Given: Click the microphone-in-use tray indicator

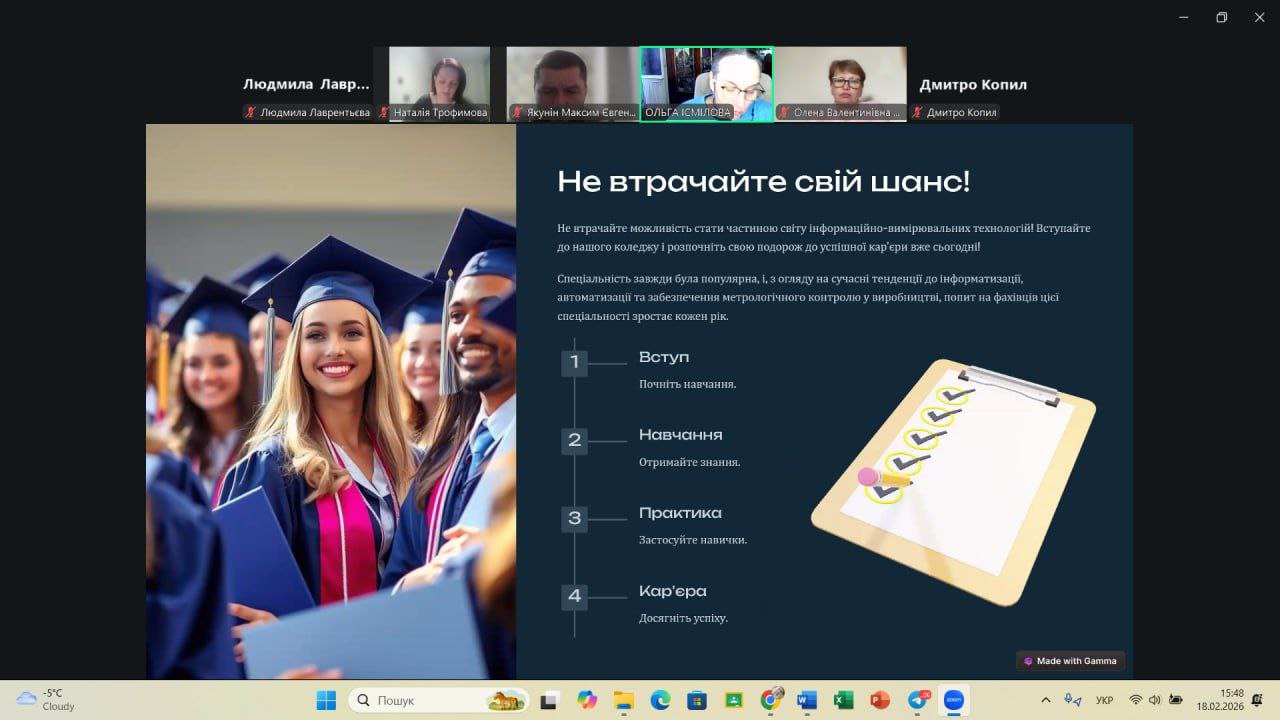Looking at the screenshot, I should click(x=1073, y=700).
